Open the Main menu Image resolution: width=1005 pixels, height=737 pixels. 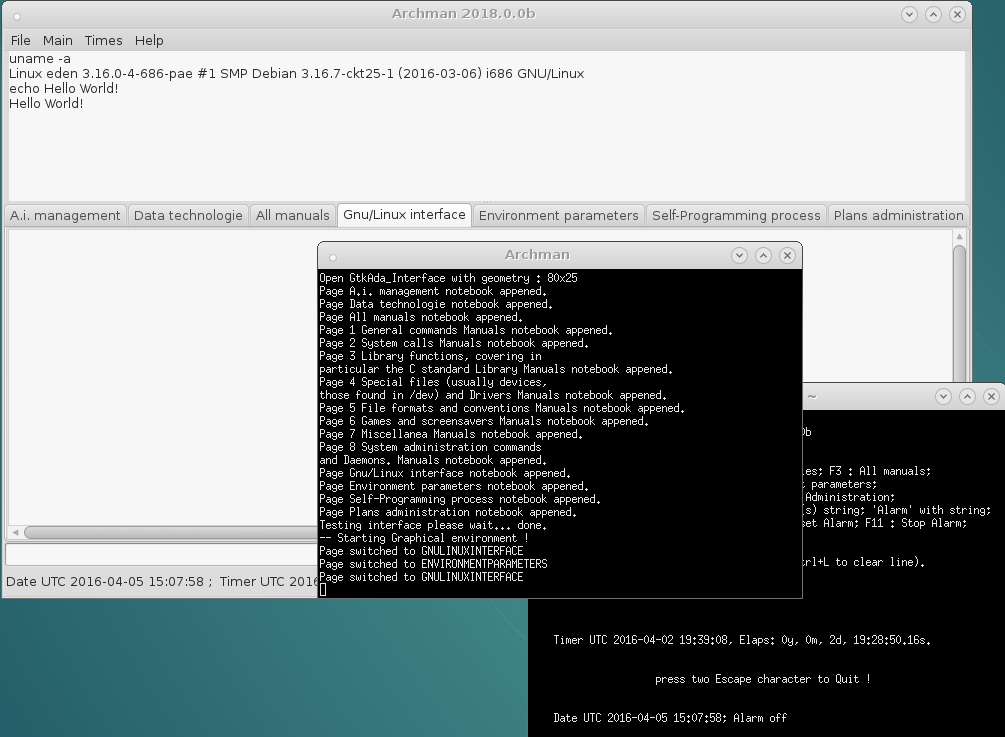pos(57,40)
